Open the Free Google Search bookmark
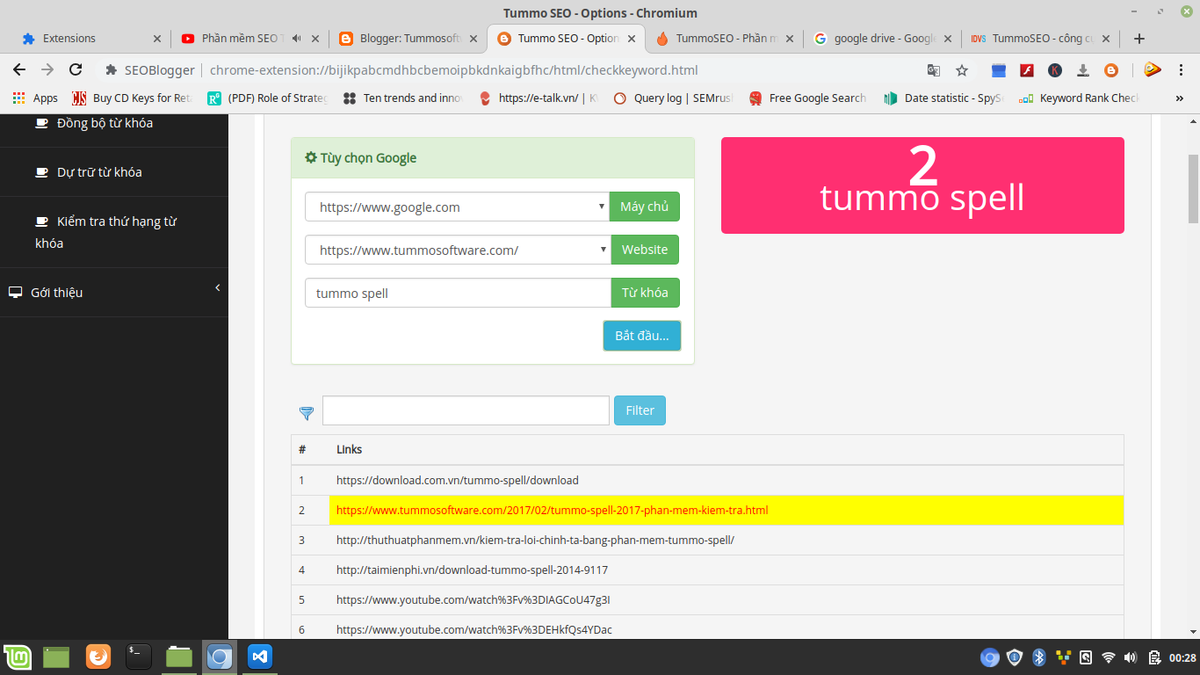 [x=807, y=98]
